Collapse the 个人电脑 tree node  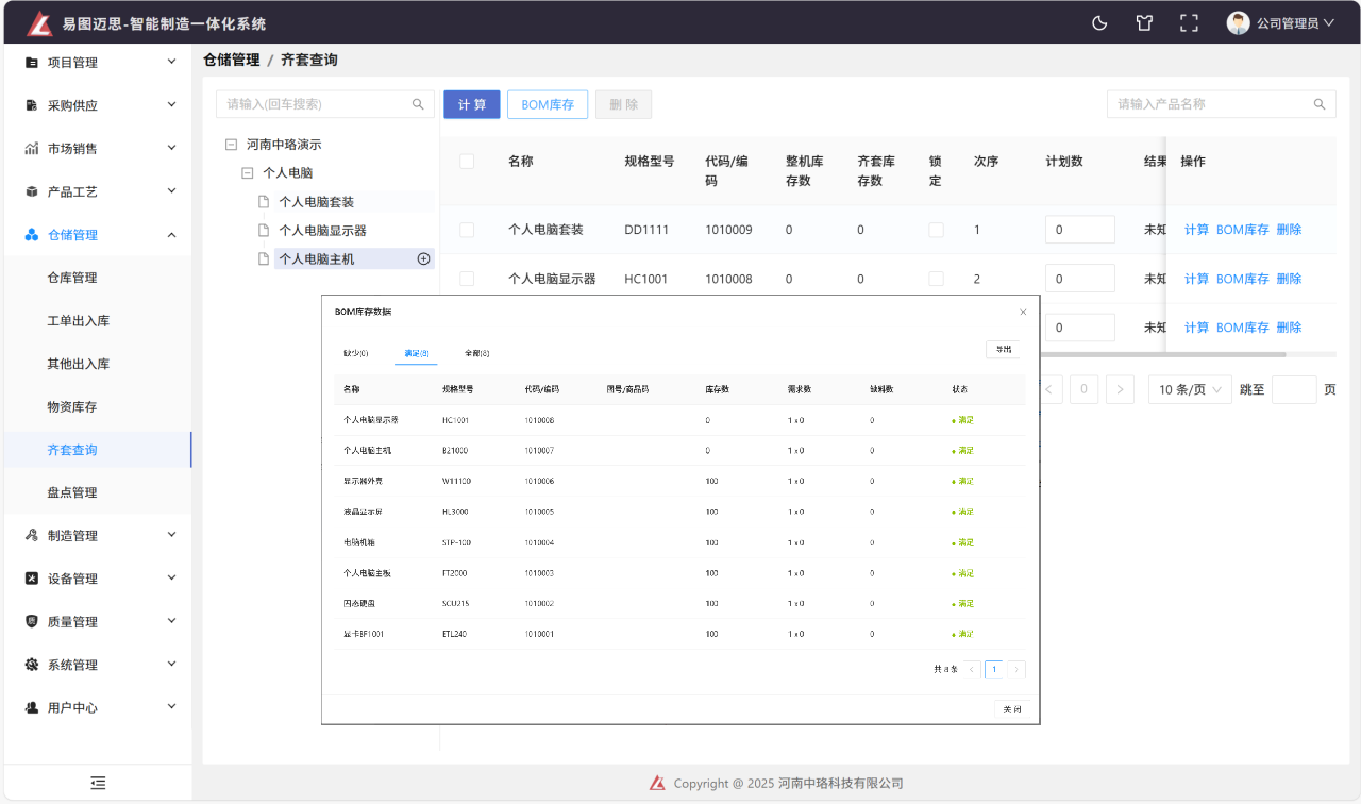click(x=247, y=173)
